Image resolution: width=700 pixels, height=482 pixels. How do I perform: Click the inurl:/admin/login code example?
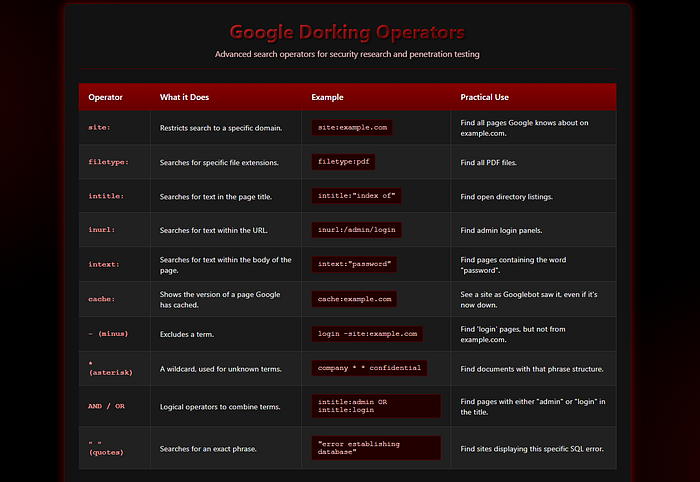coord(356,230)
